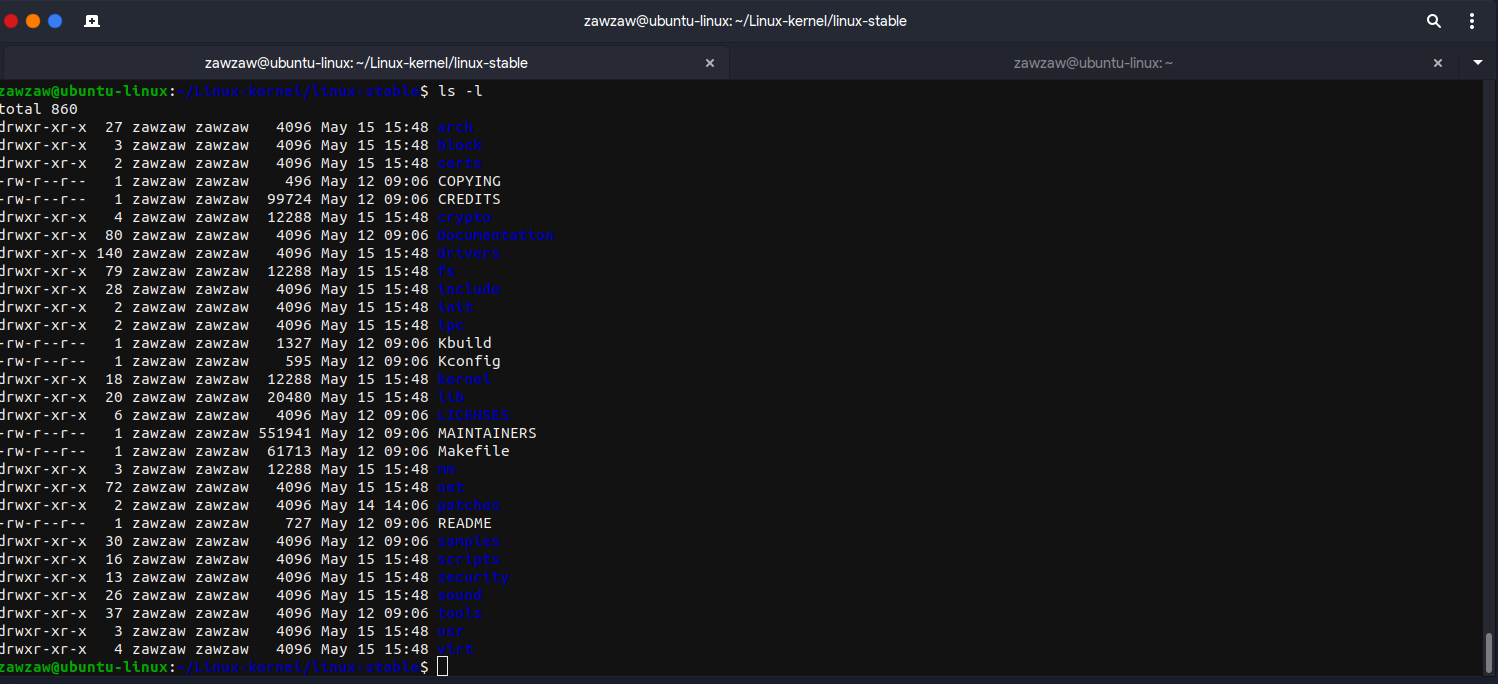Click the "total 860" output line
Screen dimensions: 1498x684
(38, 109)
